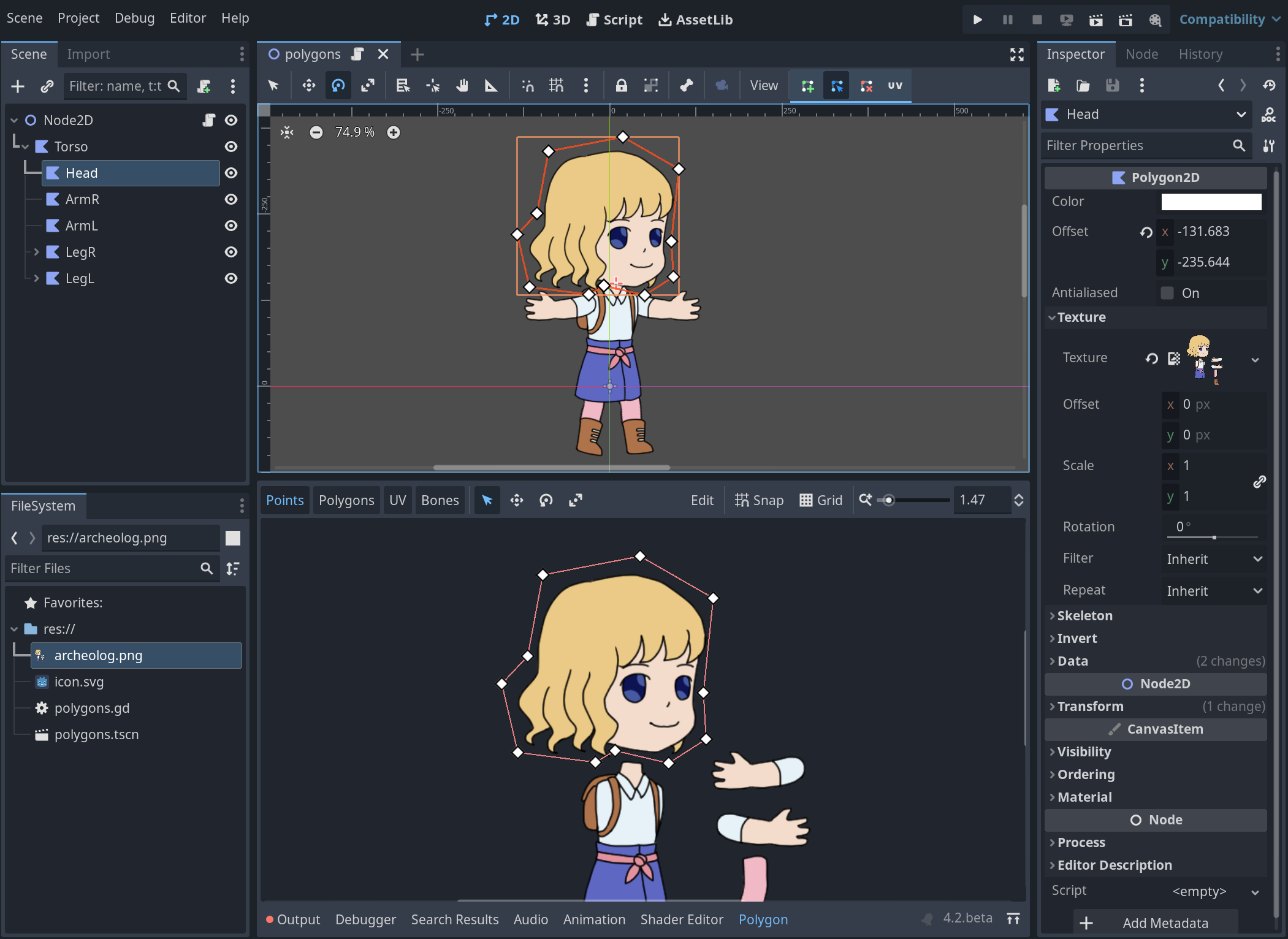
Task: Click the save resource floppy icon in Inspector
Action: tap(1113, 85)
